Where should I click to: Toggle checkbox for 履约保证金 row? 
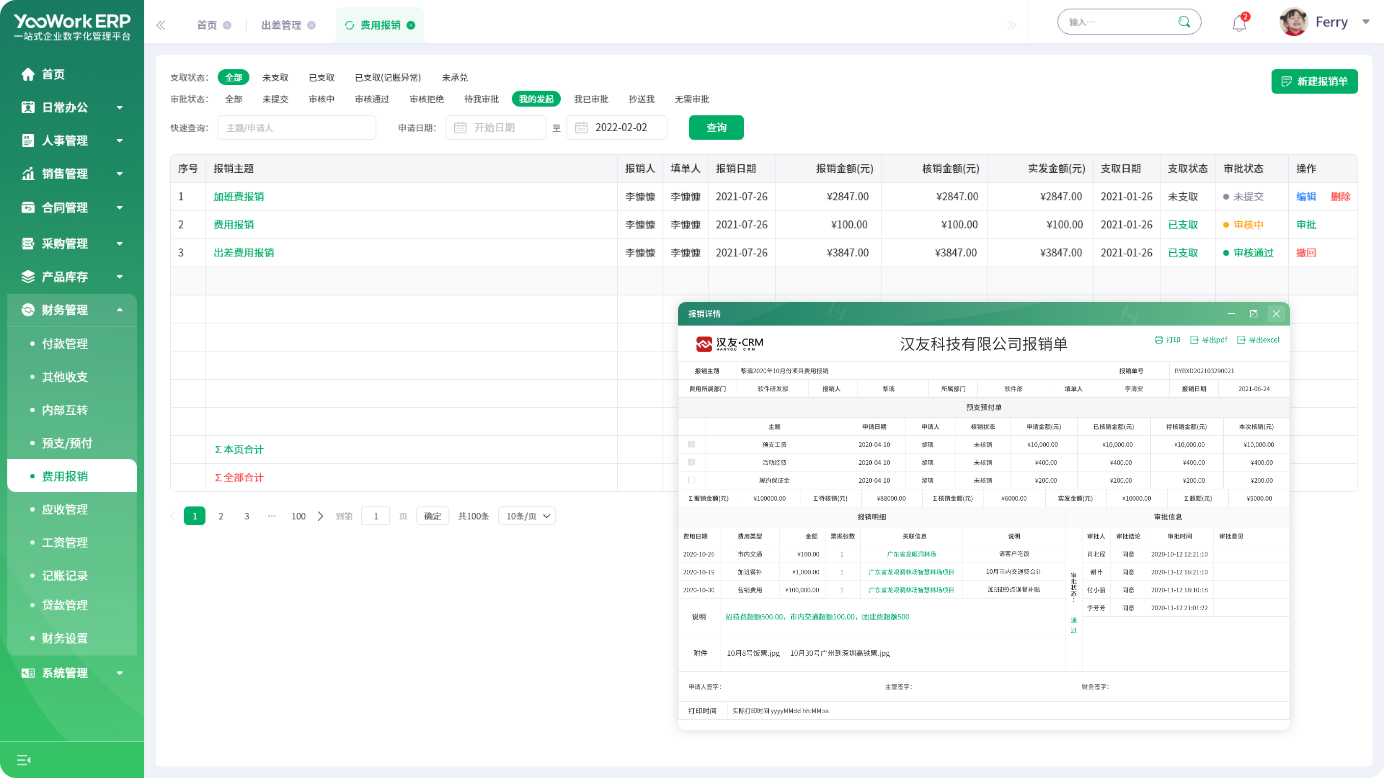691,480
